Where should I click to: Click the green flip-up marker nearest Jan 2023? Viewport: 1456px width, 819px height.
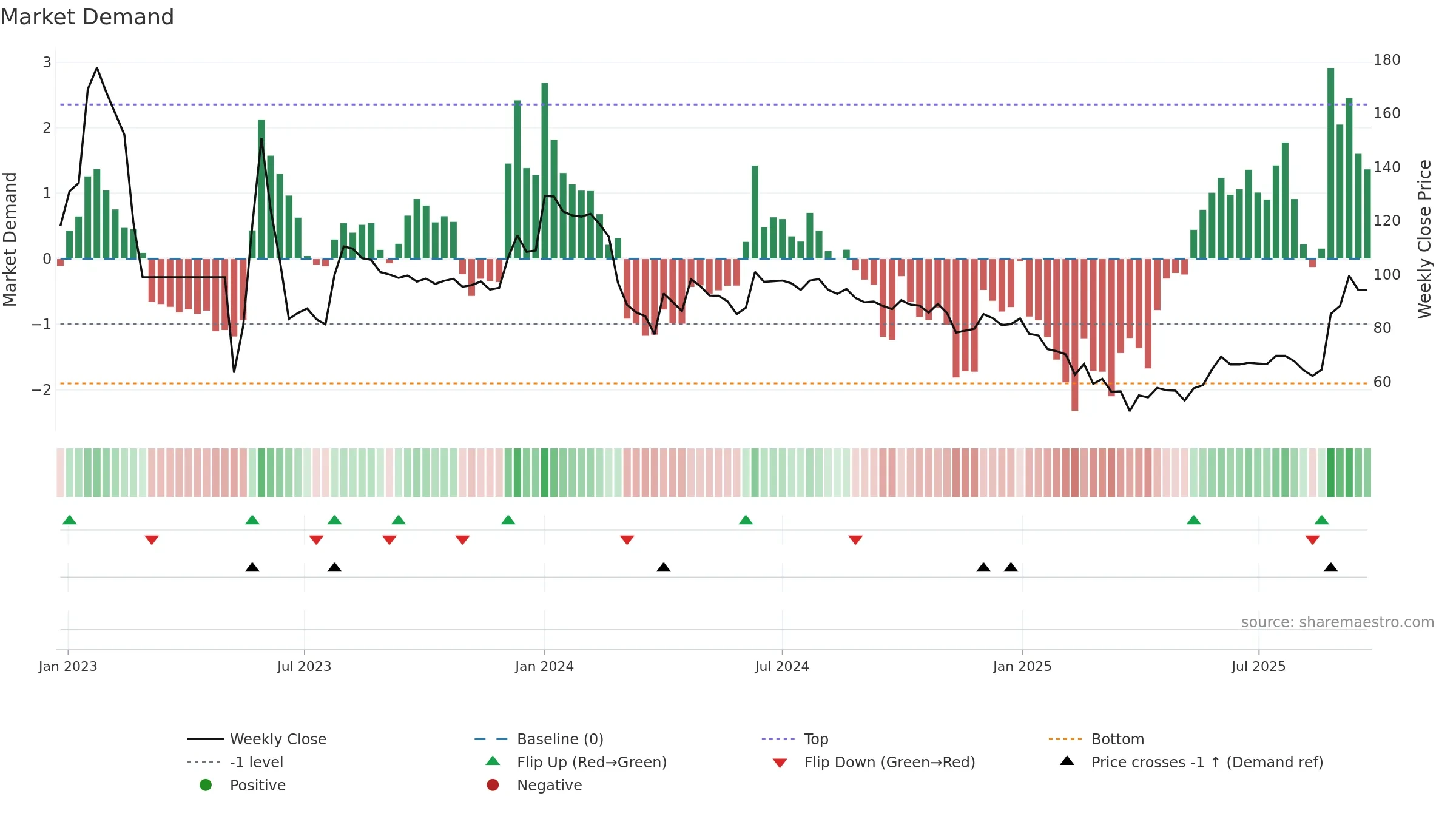click(x=70, y=520)
